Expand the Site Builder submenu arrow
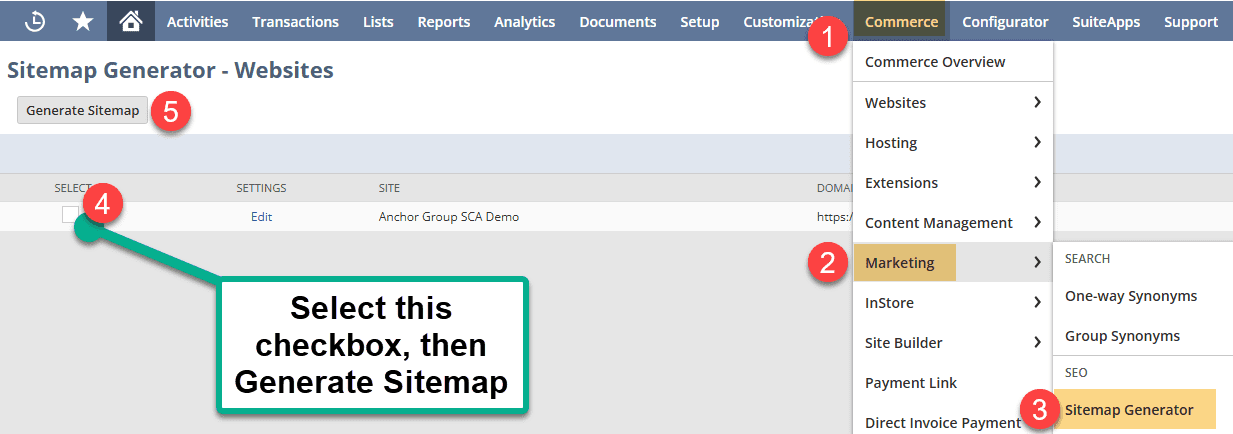Screen dimensions: 1233x434 tap(1037, 343)
